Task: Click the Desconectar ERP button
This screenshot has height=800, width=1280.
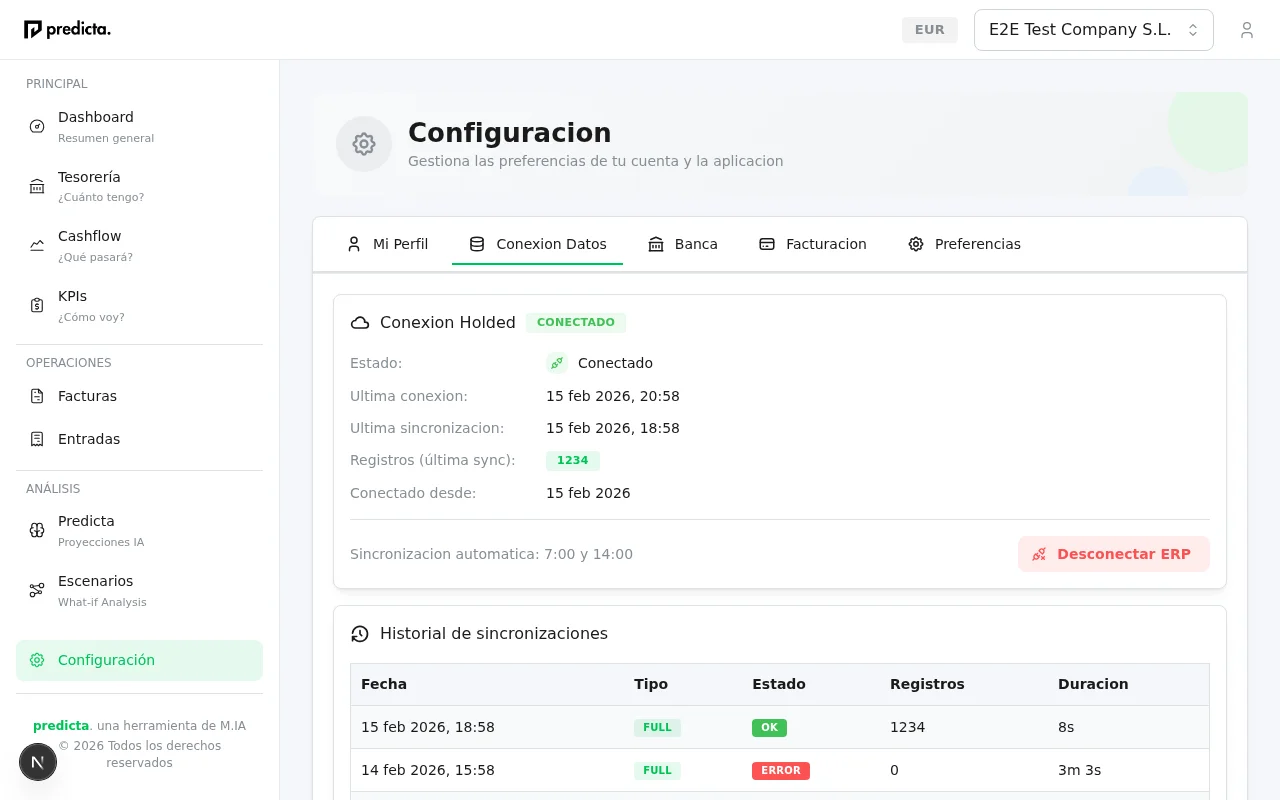Action: click(x=1113, y=554)
